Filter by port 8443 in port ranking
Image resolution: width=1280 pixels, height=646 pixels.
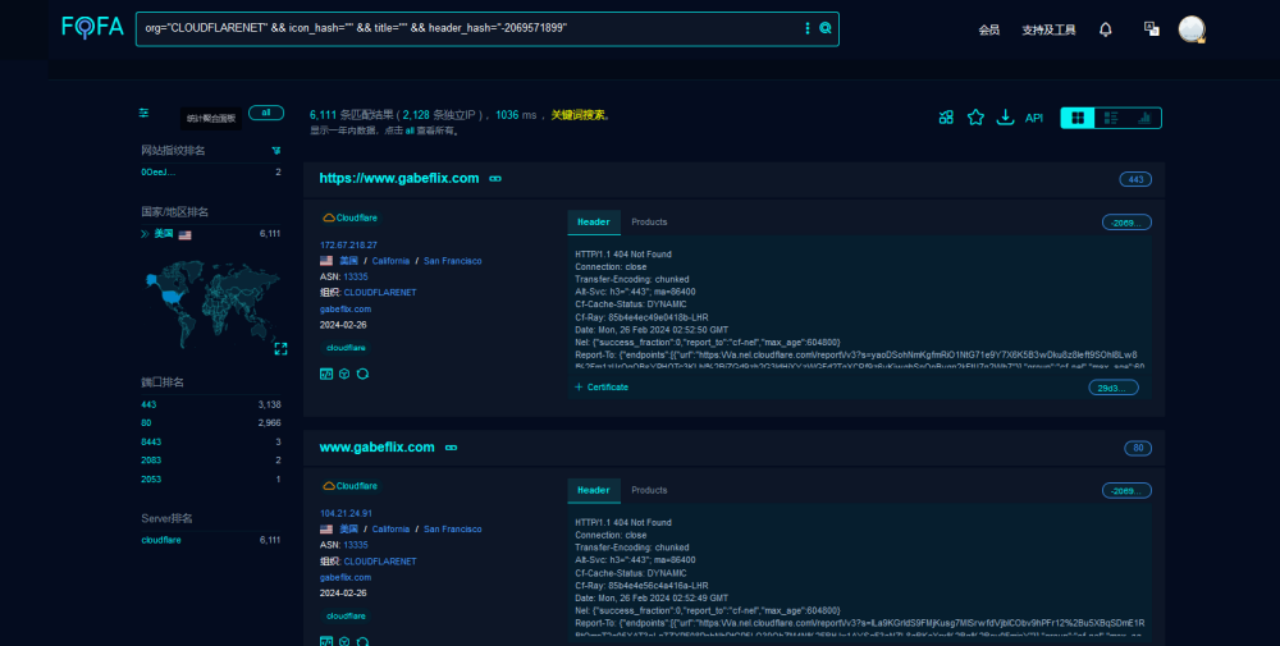coord(151,442)
